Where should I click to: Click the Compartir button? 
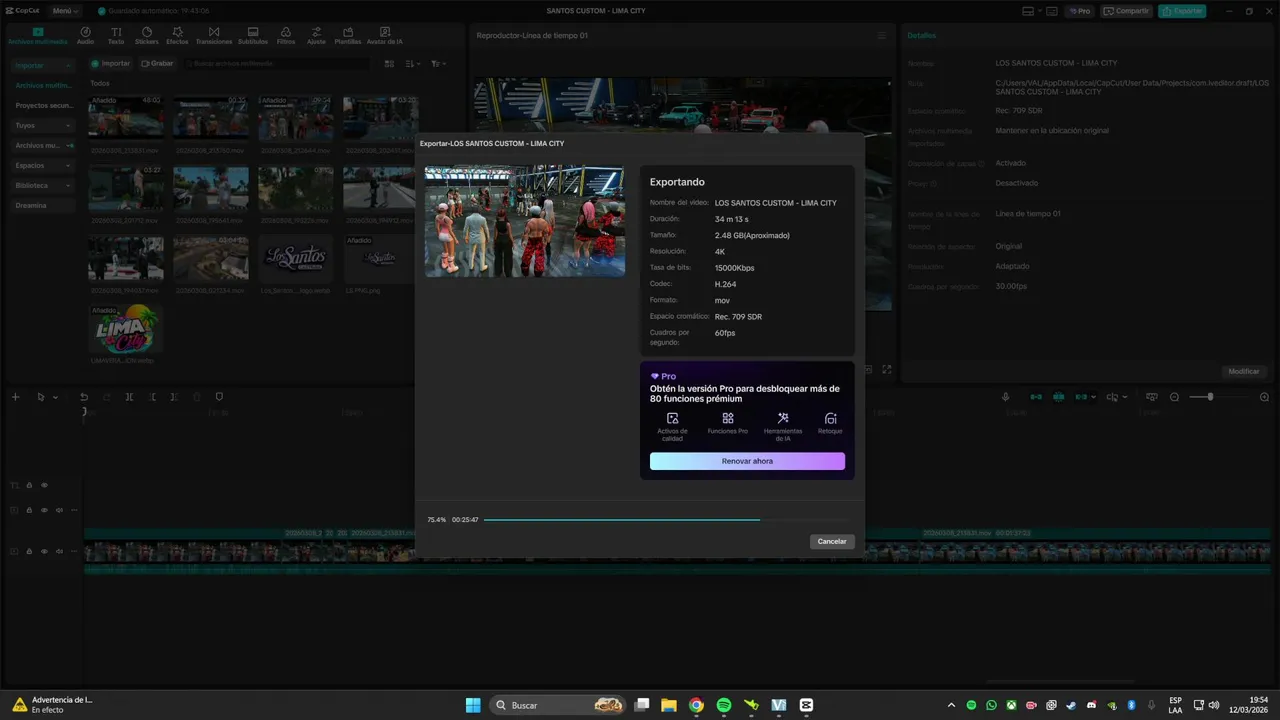pos(1126,11)
